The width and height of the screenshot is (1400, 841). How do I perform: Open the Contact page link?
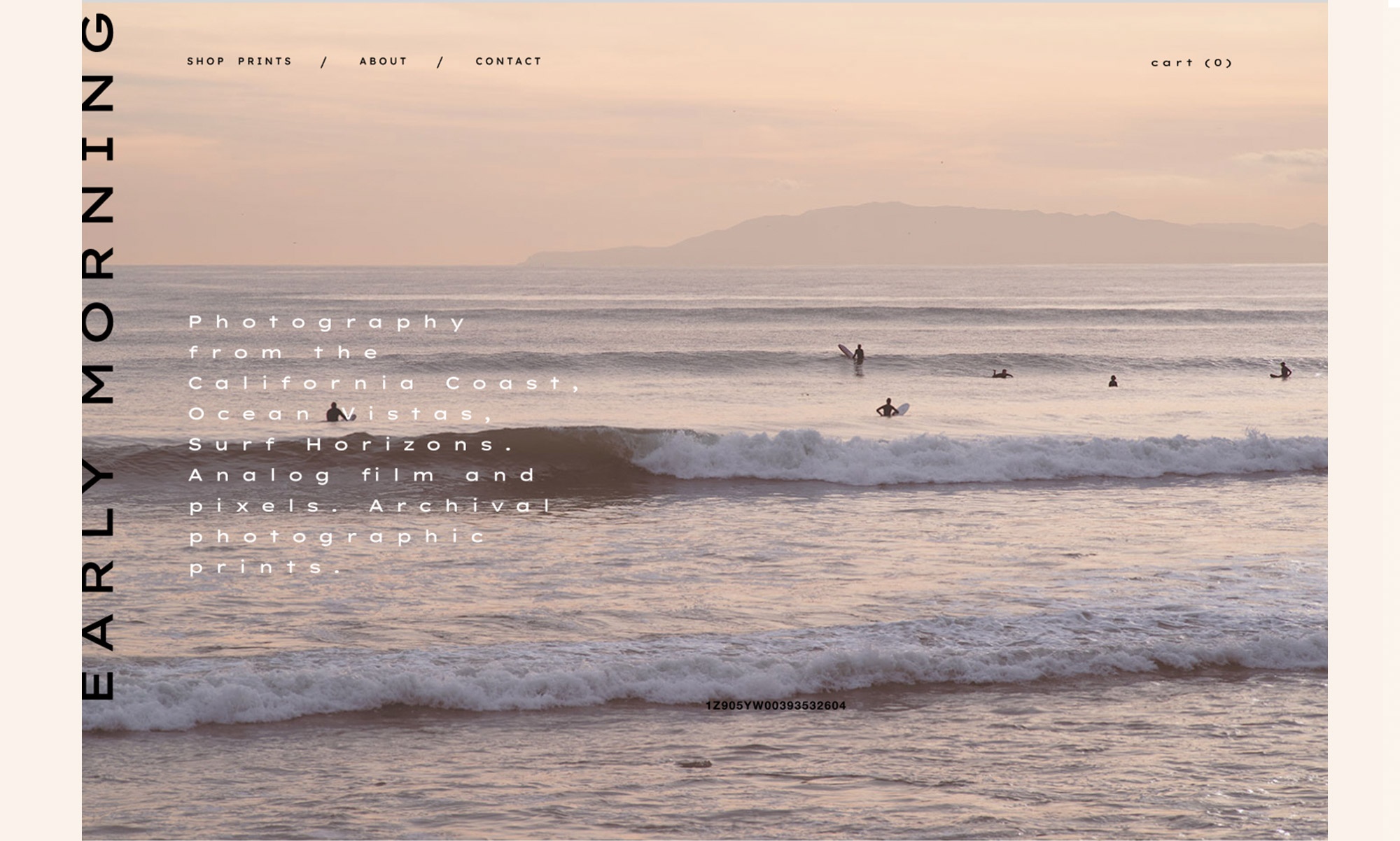(x=508, y=62)
